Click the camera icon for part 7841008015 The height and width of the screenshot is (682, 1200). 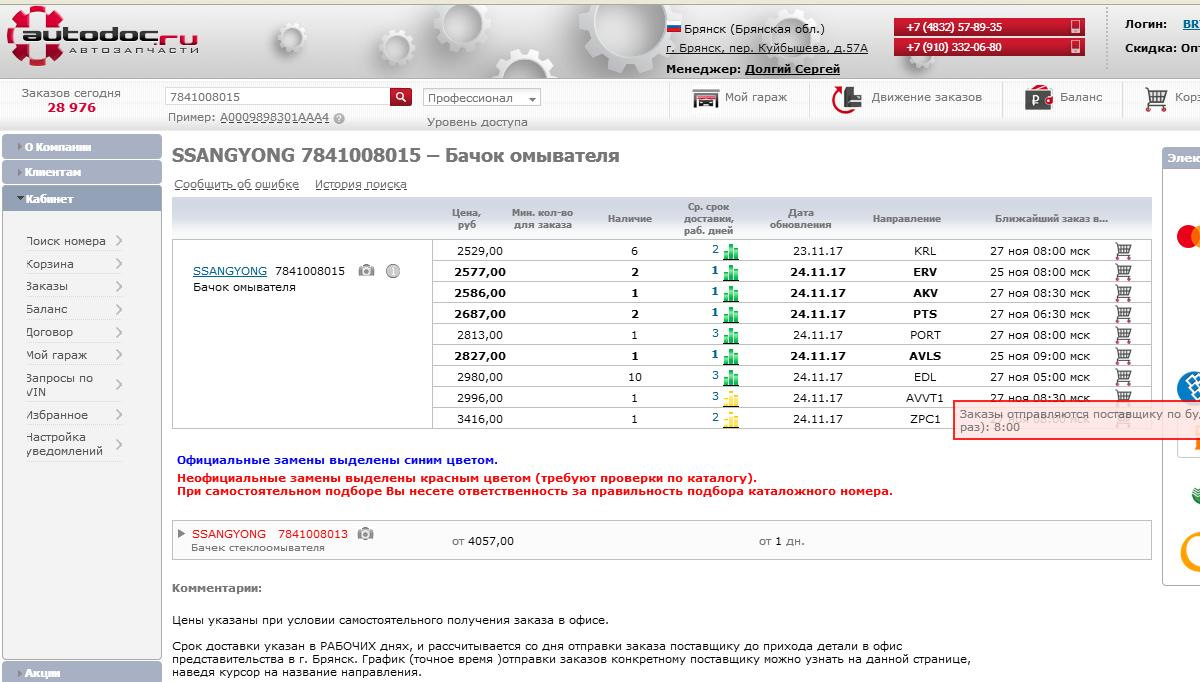point(366,271)
